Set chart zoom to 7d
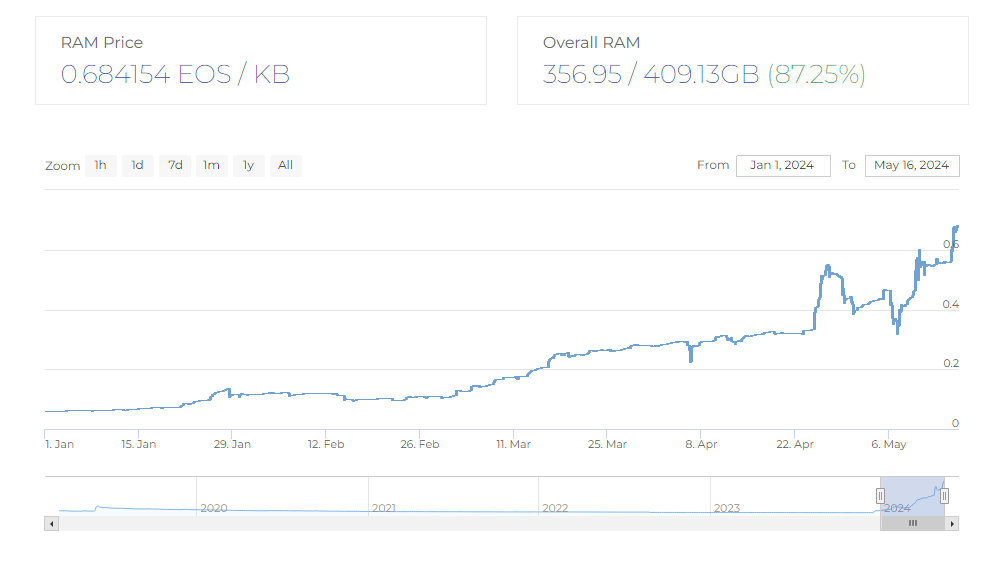 [175, 166]
